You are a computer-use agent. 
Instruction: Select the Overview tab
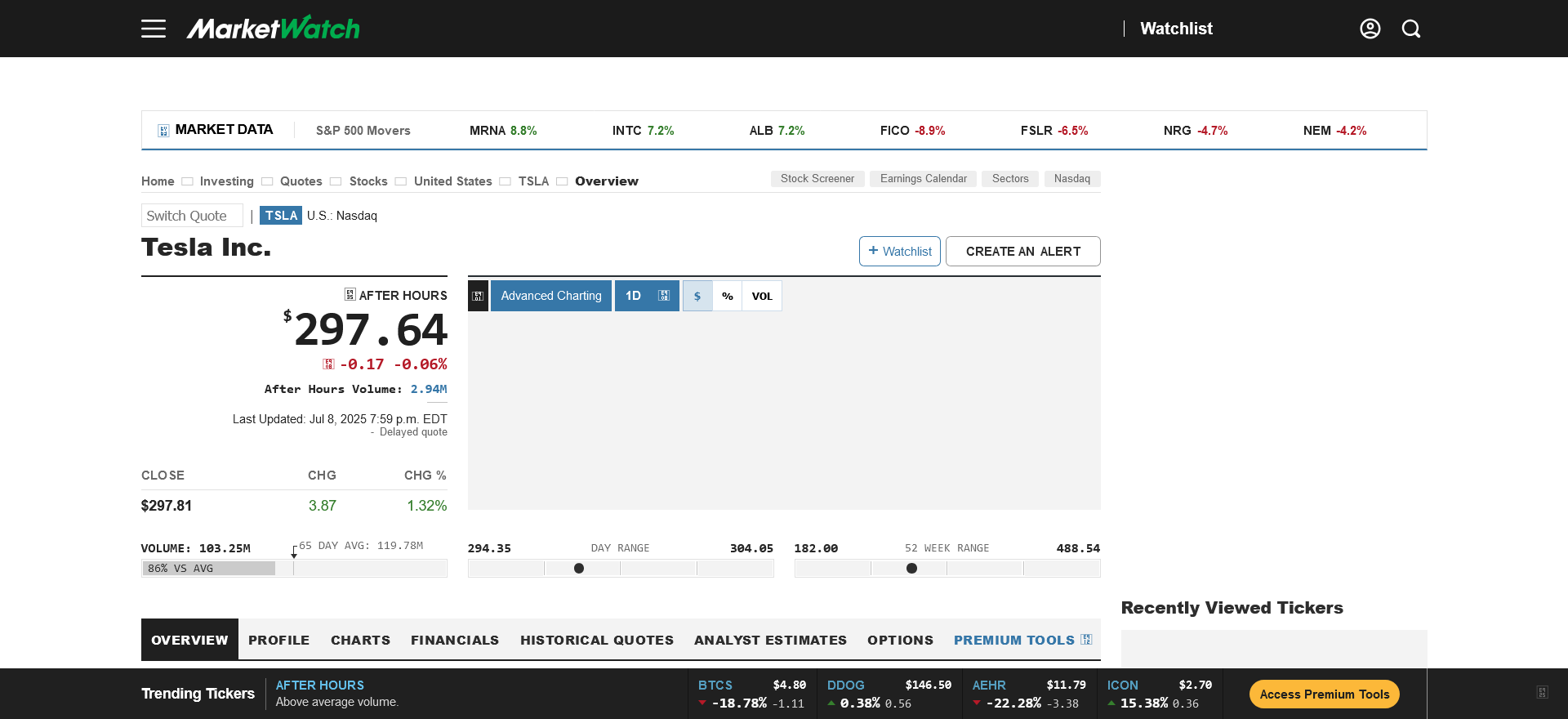[x=189, y=640]
